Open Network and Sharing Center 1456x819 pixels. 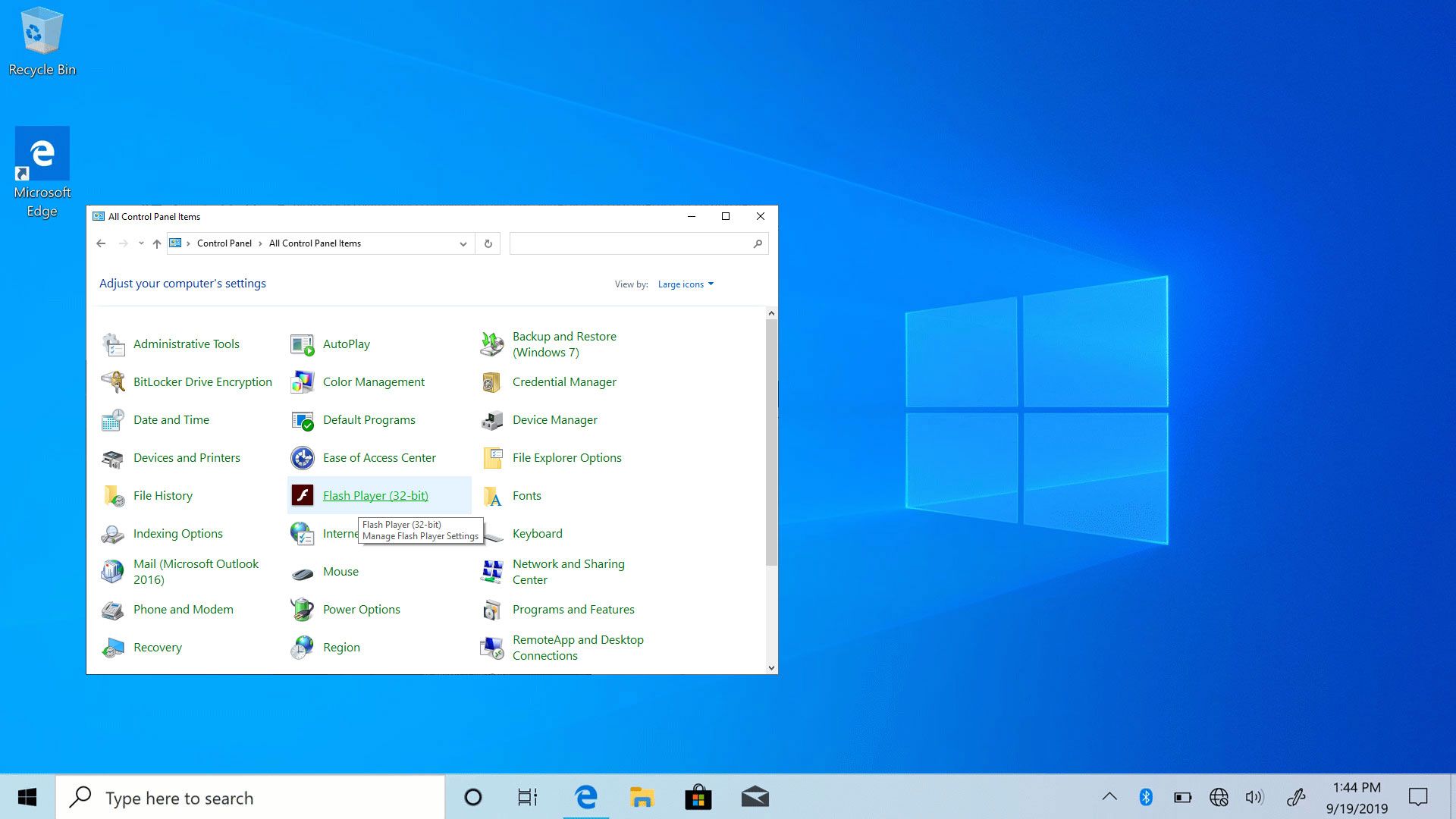tap(568, 571)
